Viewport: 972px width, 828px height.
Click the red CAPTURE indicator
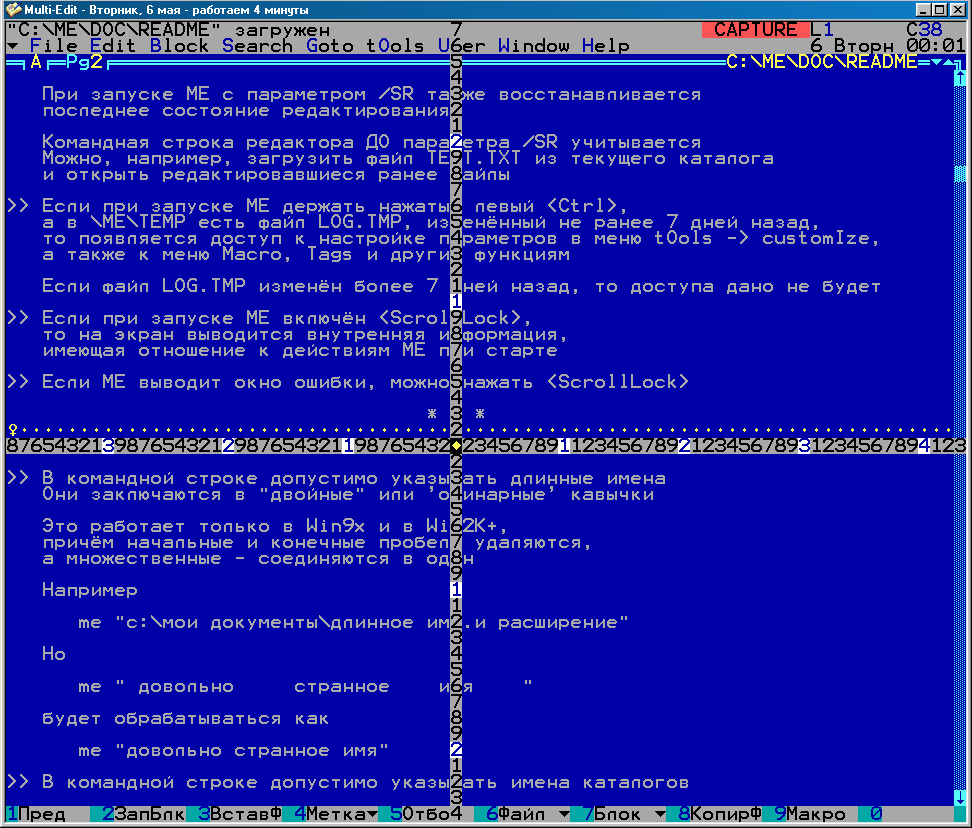(755, 30)
